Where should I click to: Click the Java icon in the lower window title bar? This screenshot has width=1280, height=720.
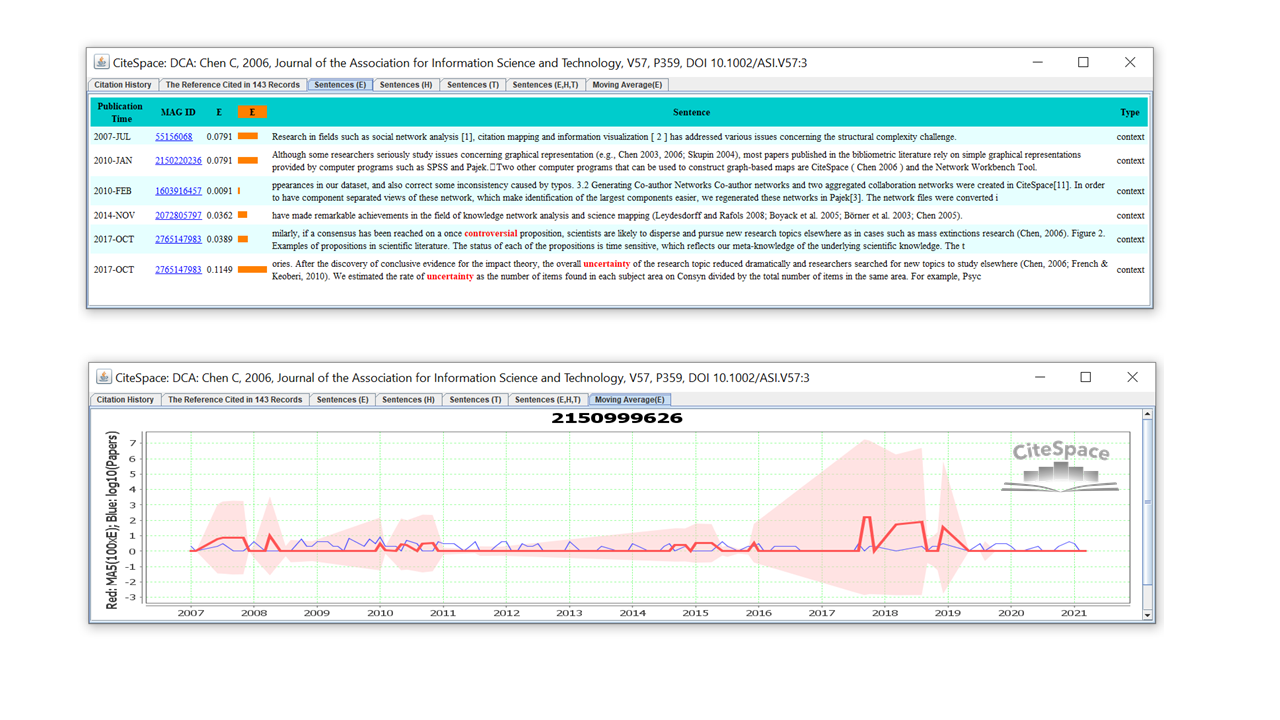coord(103,377)
